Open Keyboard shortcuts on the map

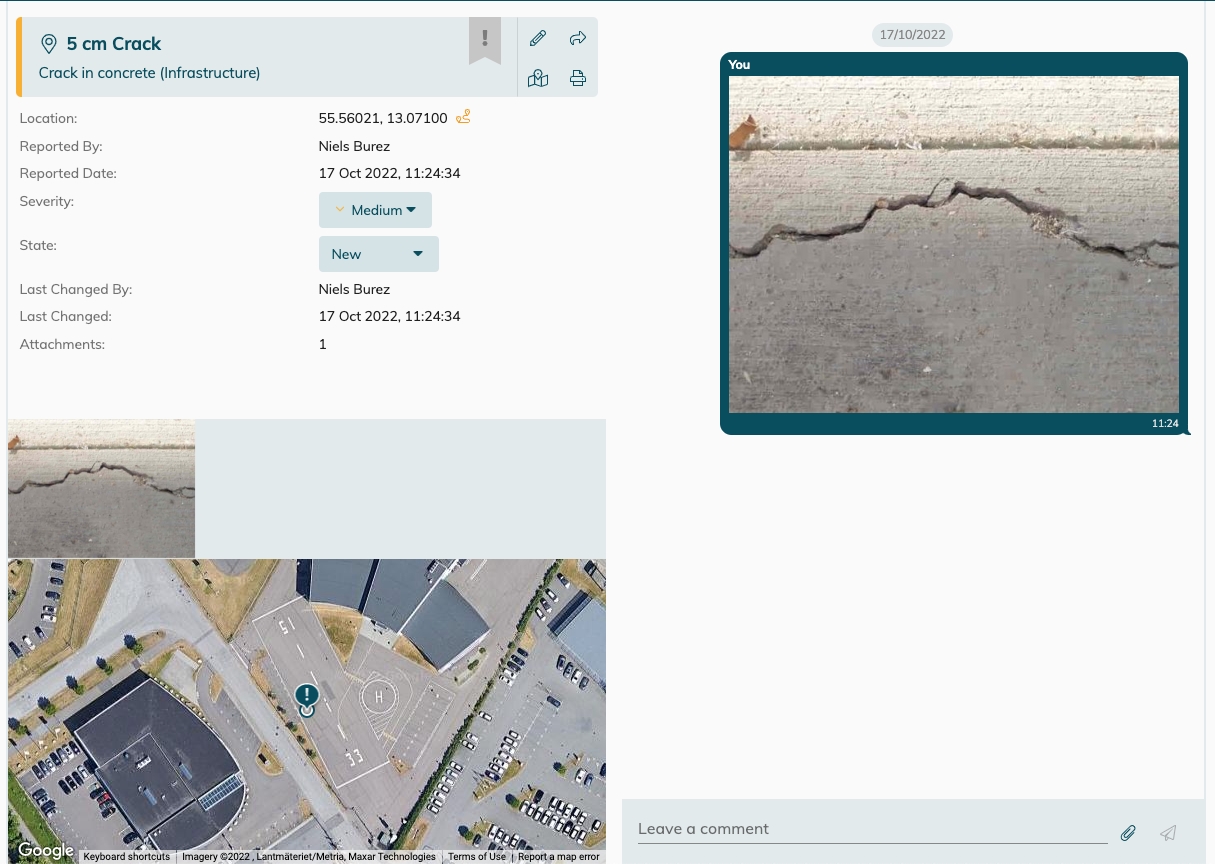click(127, 857)
